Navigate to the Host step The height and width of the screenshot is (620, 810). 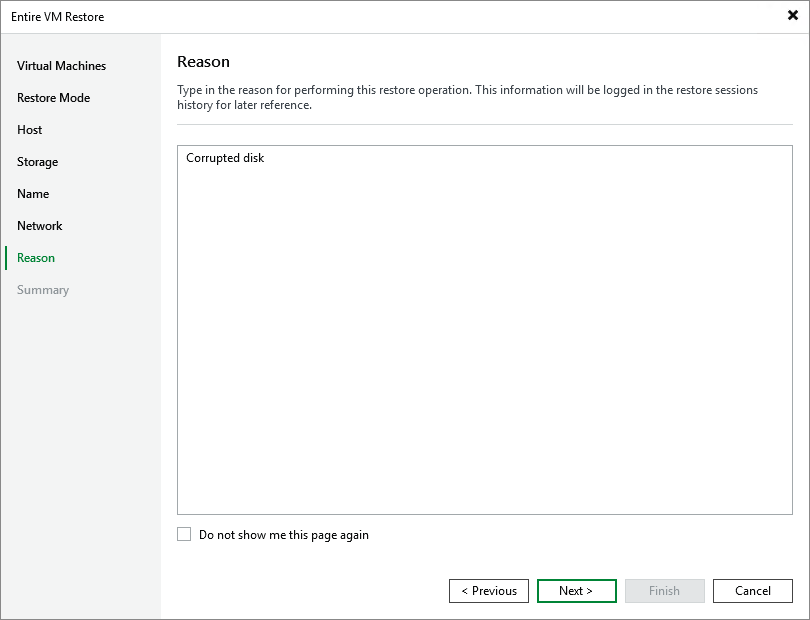[x=29, y=129]
